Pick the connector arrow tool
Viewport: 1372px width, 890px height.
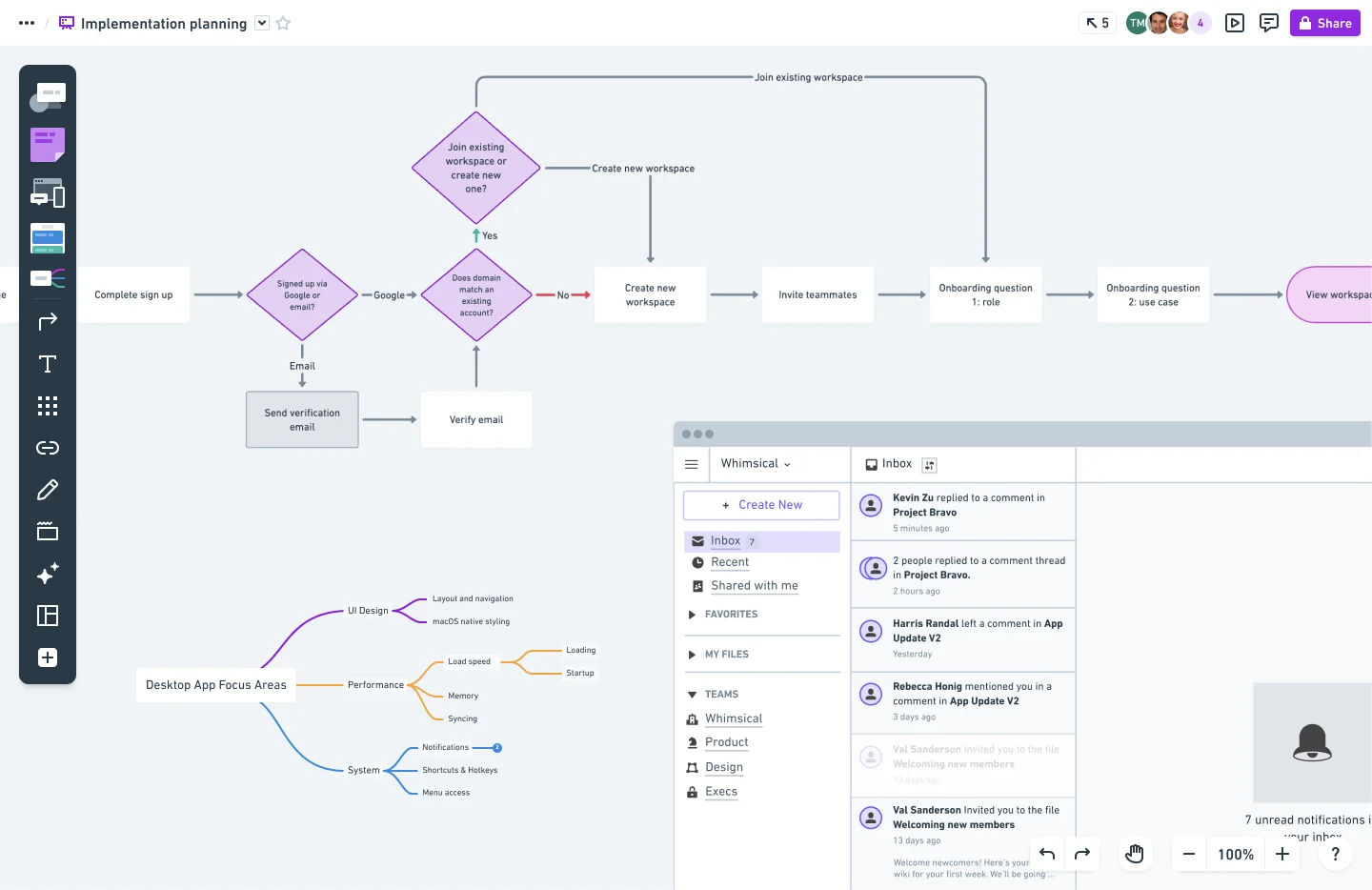47,322
